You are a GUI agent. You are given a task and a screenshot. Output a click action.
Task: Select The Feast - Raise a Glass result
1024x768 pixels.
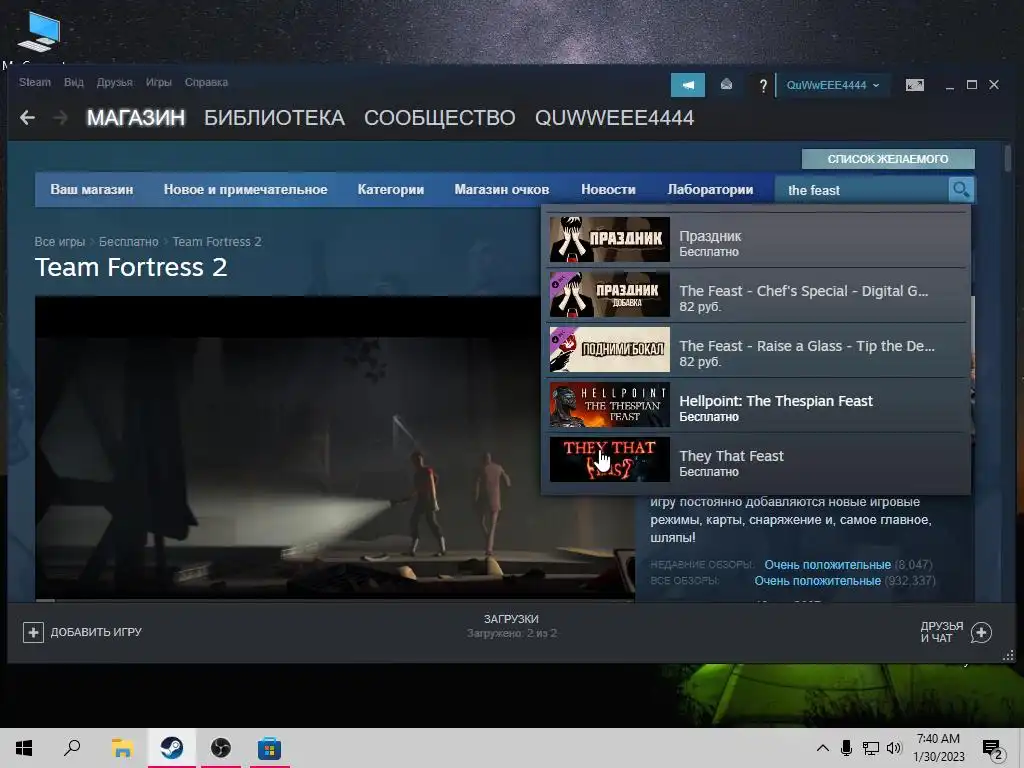[x=756, y=350]
